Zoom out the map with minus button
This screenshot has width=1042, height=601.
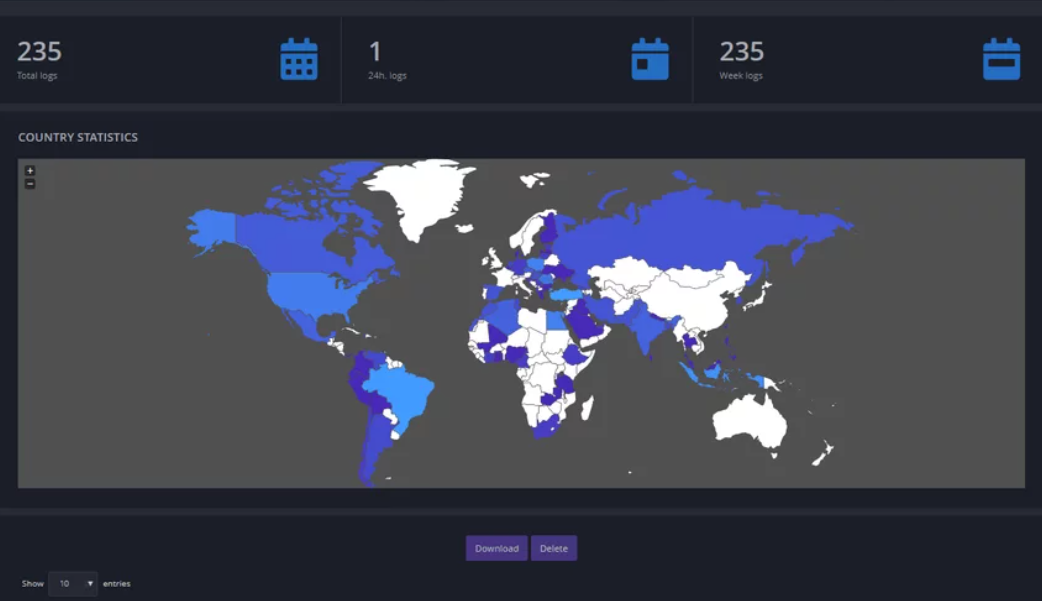pos(30,184)
